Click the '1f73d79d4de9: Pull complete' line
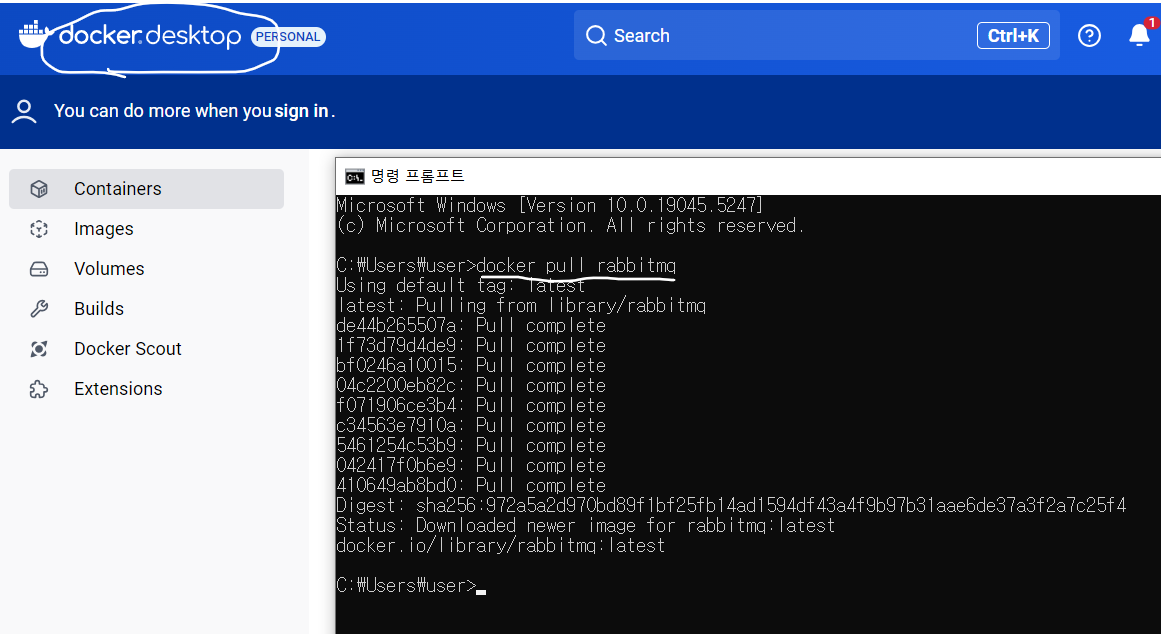 click(471, 345)
